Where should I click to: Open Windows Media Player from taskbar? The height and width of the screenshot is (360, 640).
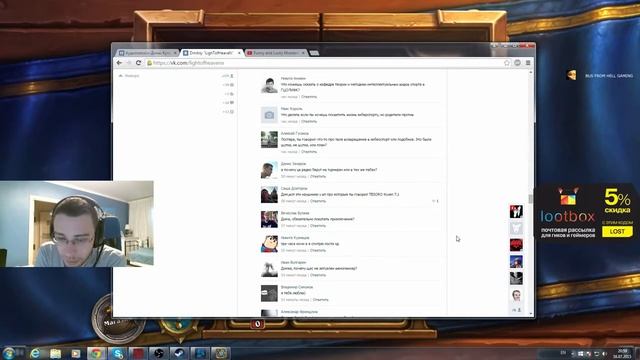pyautogui.click(x=76, y=353)
